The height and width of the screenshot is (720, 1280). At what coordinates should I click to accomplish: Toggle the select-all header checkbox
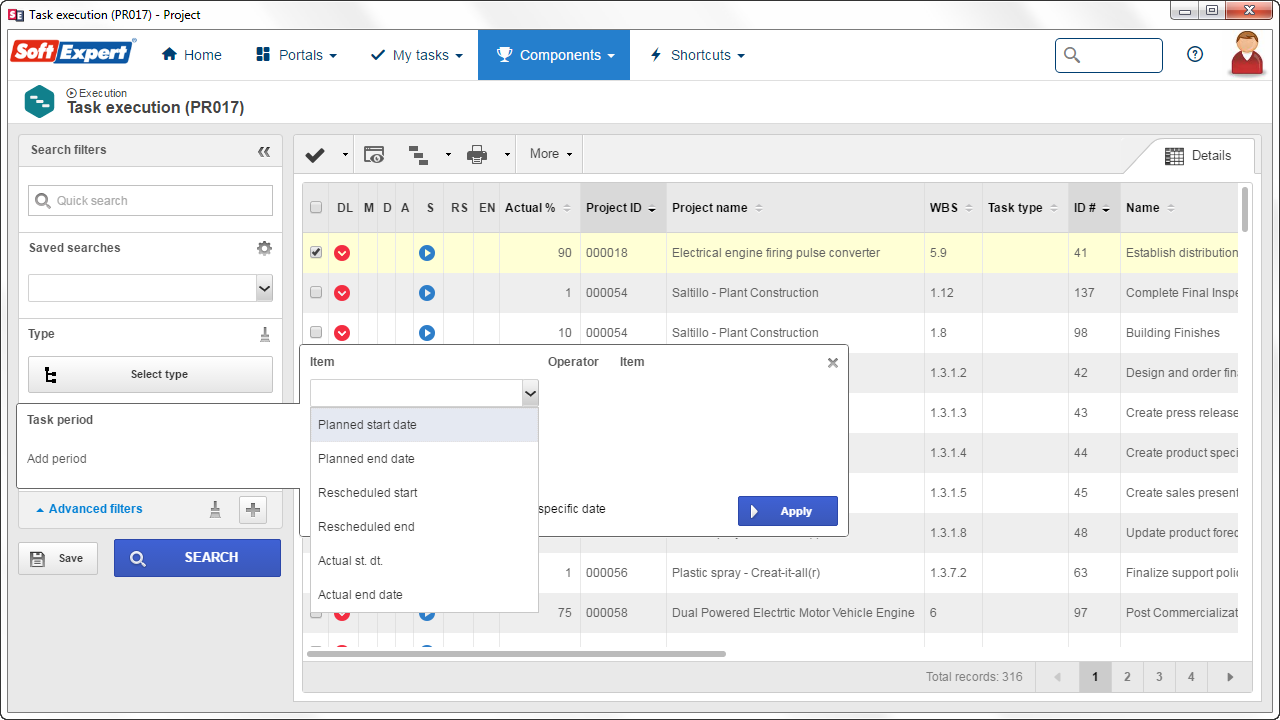[316, 208]
